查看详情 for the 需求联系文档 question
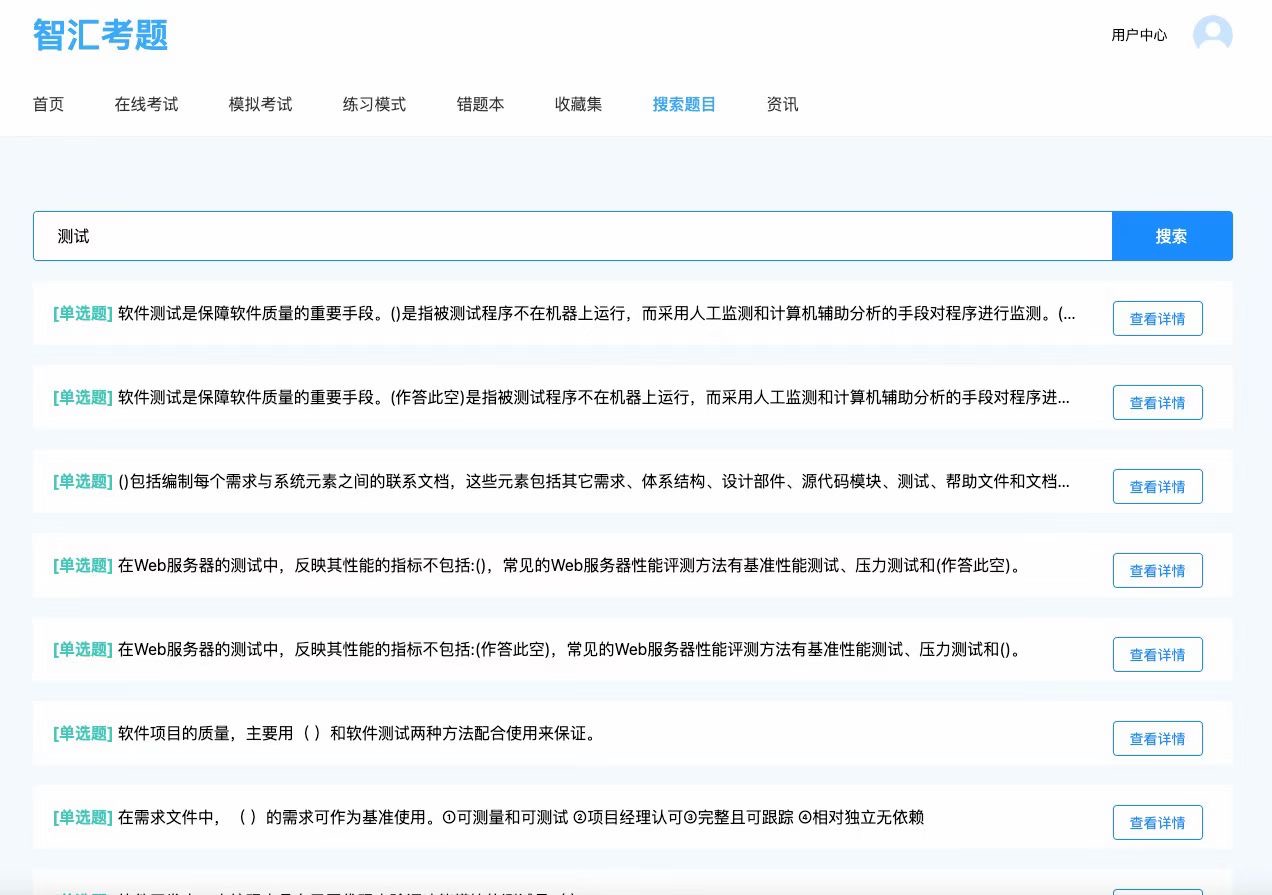Image resolution: width=1272 pixels, height=895 pixels. coord(1157,486)
